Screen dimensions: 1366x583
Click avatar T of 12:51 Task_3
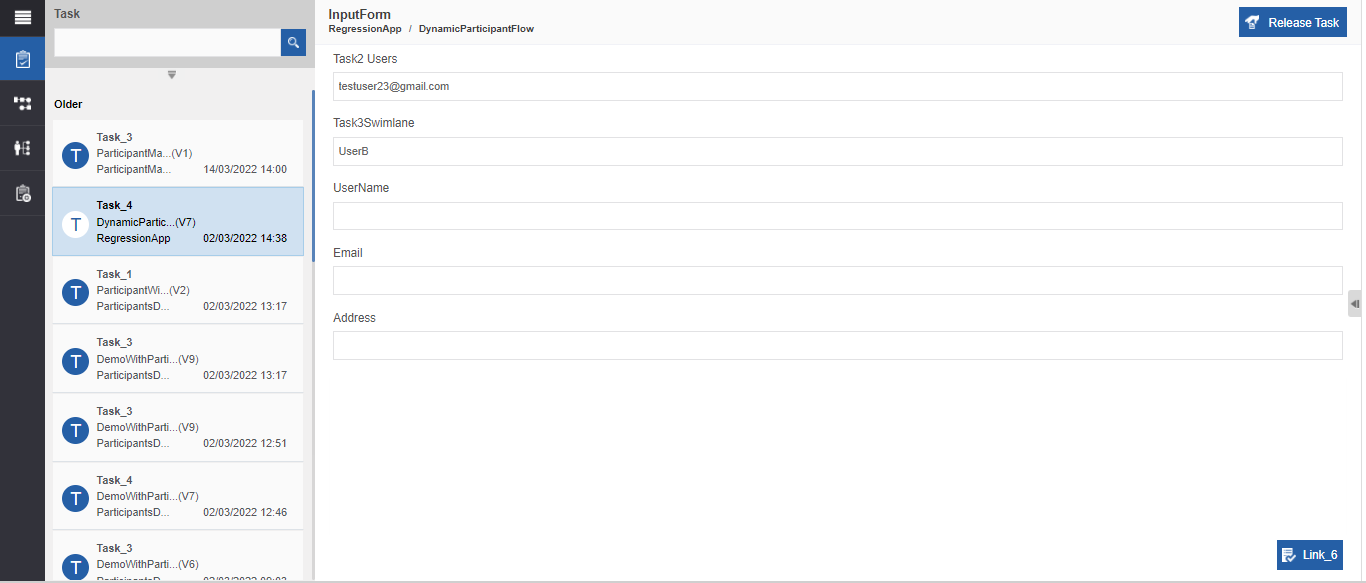point(76,430)
